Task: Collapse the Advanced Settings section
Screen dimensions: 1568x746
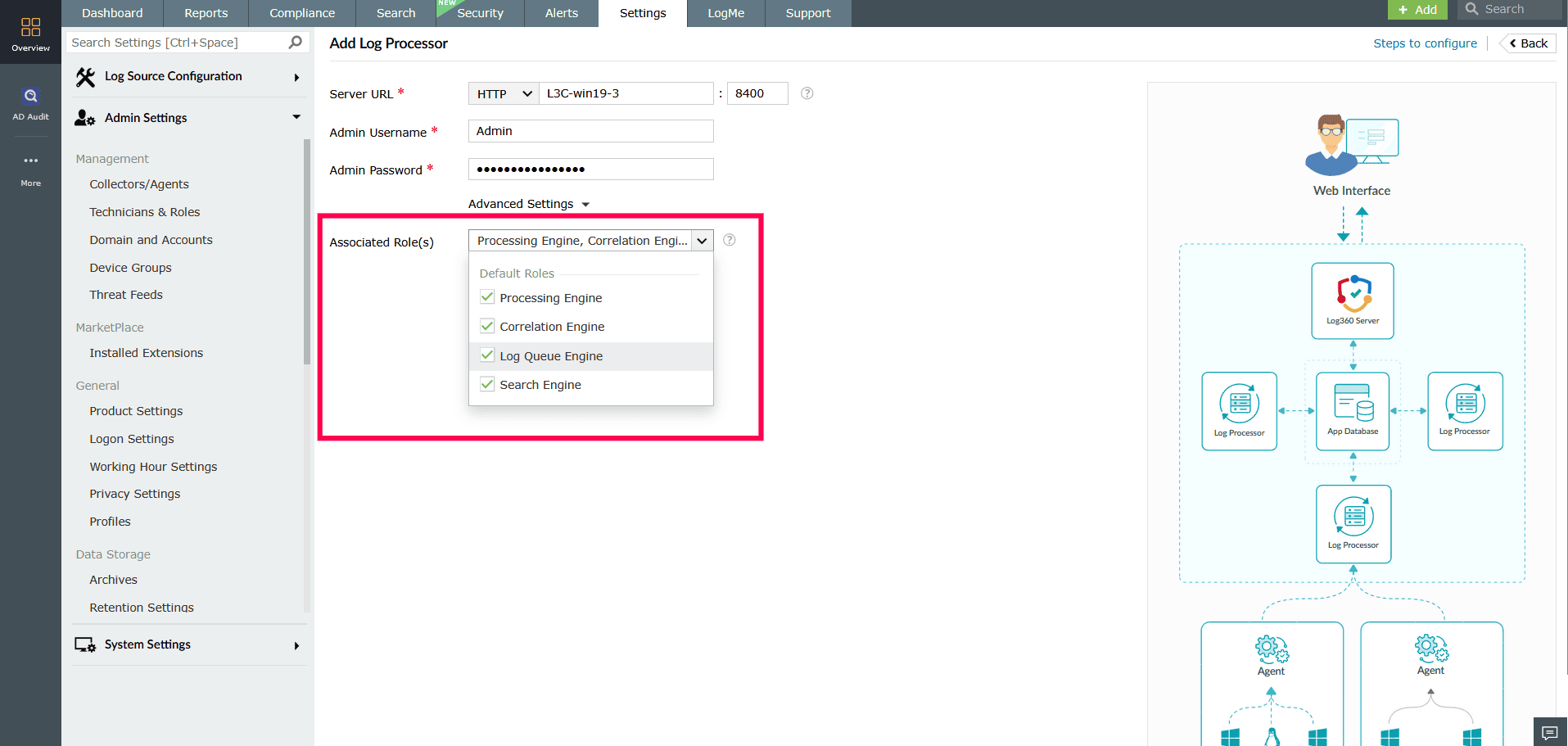Action: [x=528, y=203]
